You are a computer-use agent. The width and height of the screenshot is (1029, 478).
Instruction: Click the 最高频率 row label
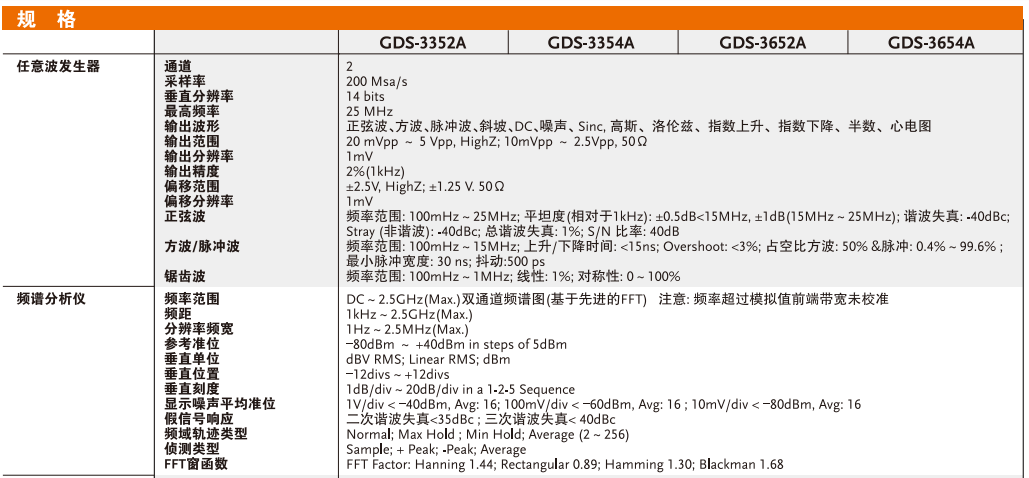coord(192,112)
